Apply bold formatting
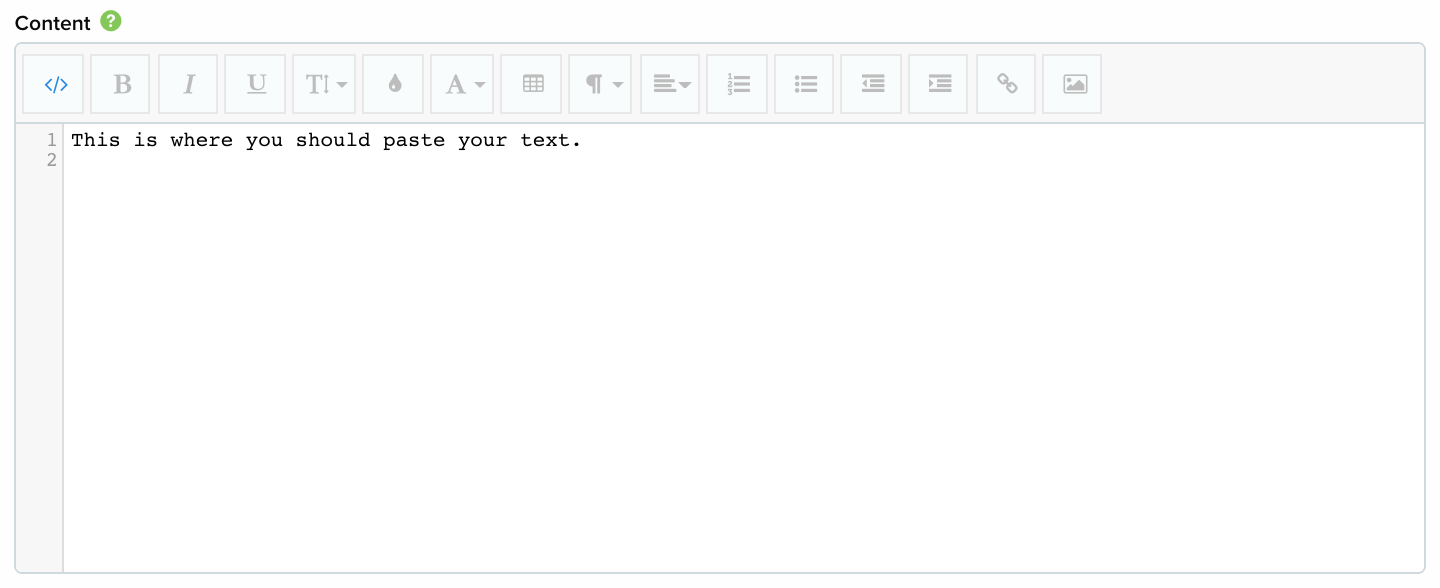Image resolution: width=1440 pixels, height=588 pixels. 122,84
